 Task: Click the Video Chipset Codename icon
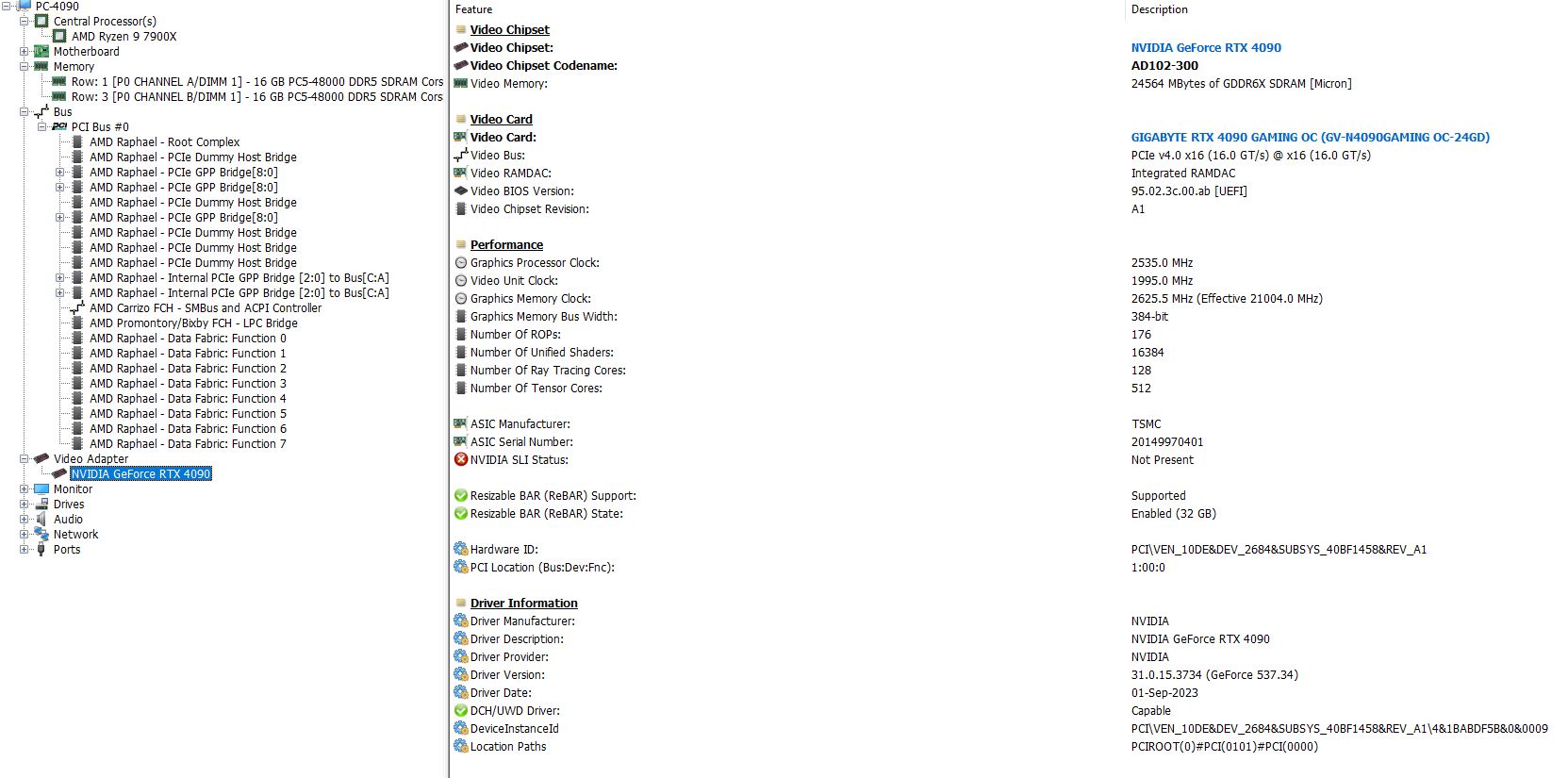pos(461,65)
